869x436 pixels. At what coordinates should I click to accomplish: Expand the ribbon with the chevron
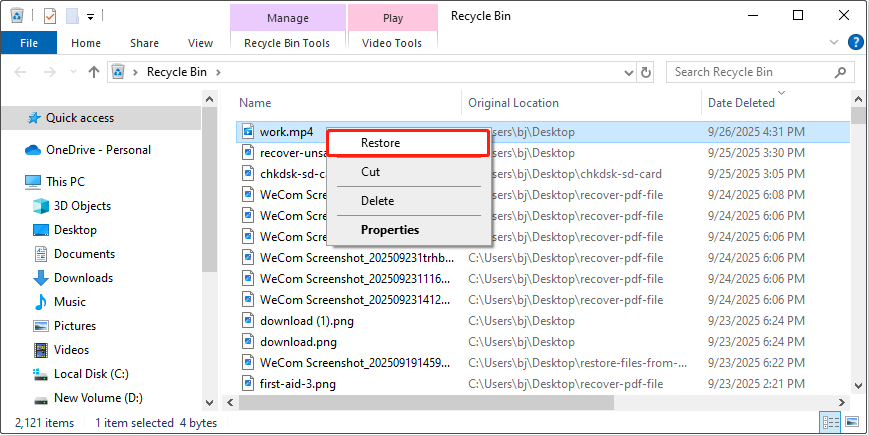tap(834, 42)
